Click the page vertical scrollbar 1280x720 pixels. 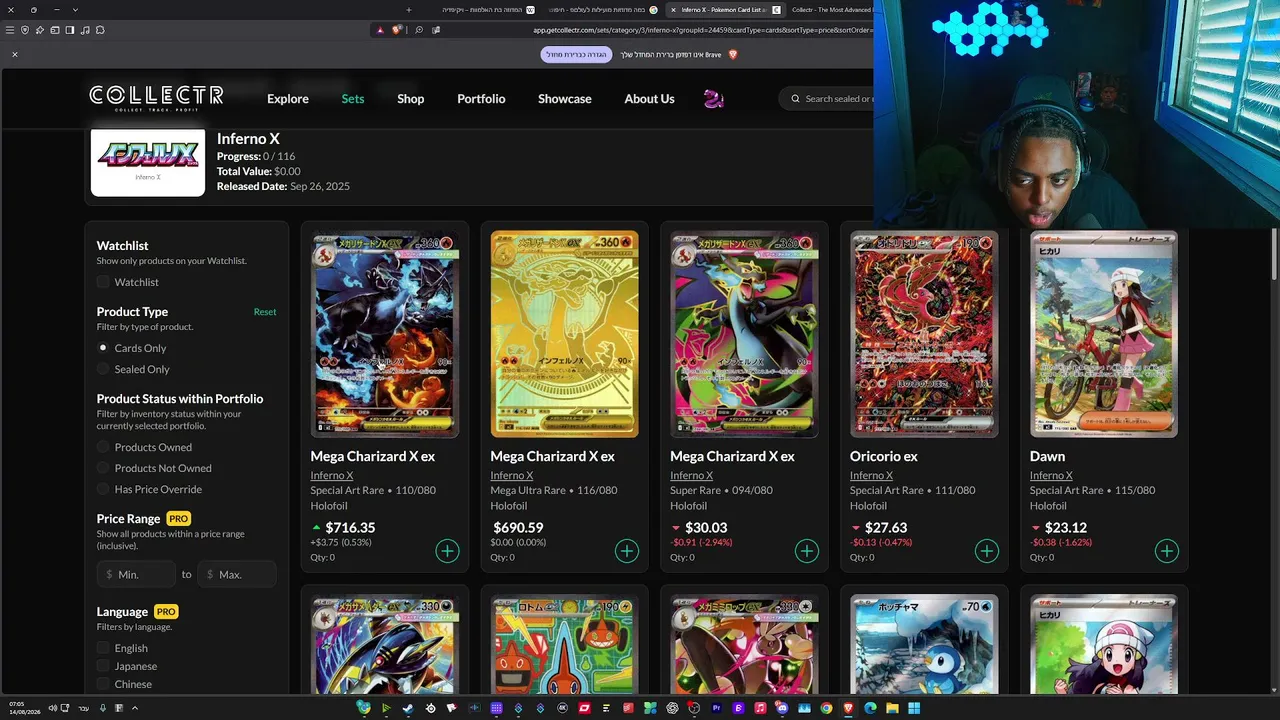click(1274, 255)
